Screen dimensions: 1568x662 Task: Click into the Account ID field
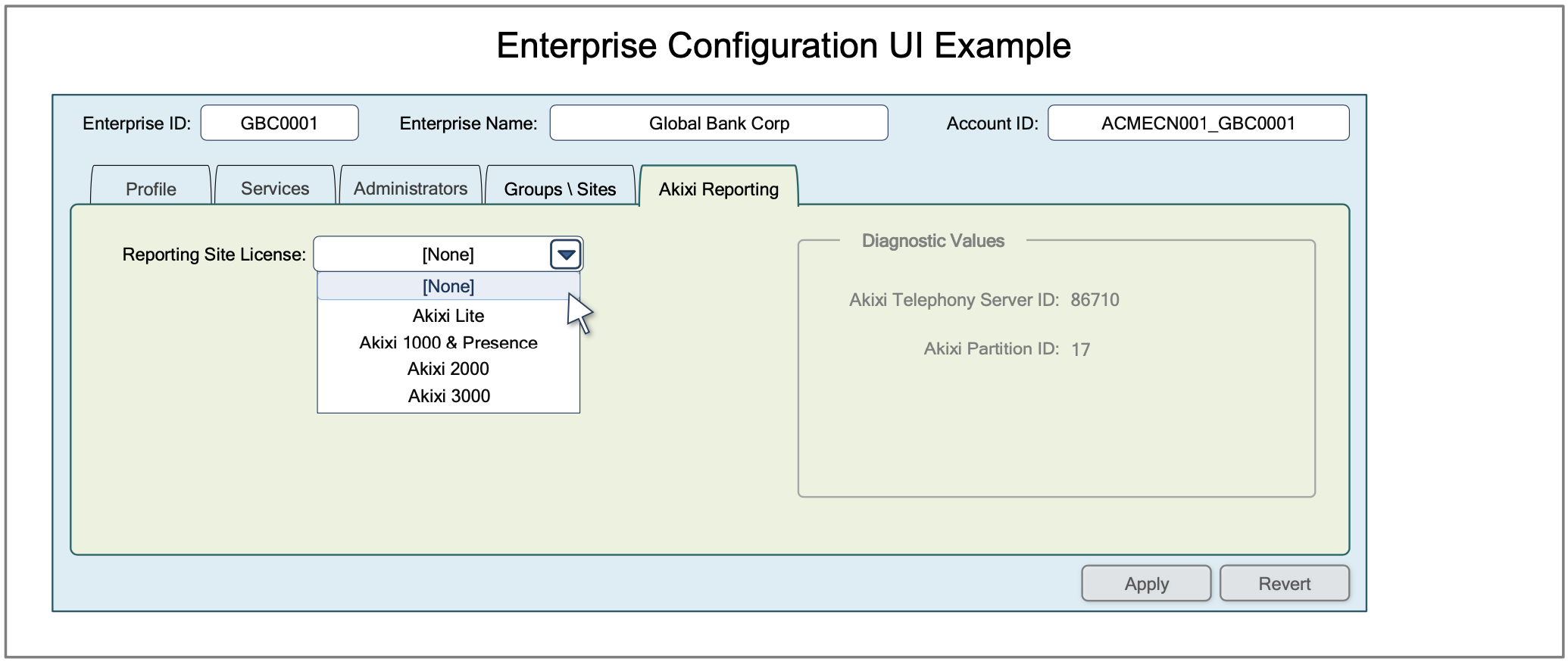pos(1198,123)
